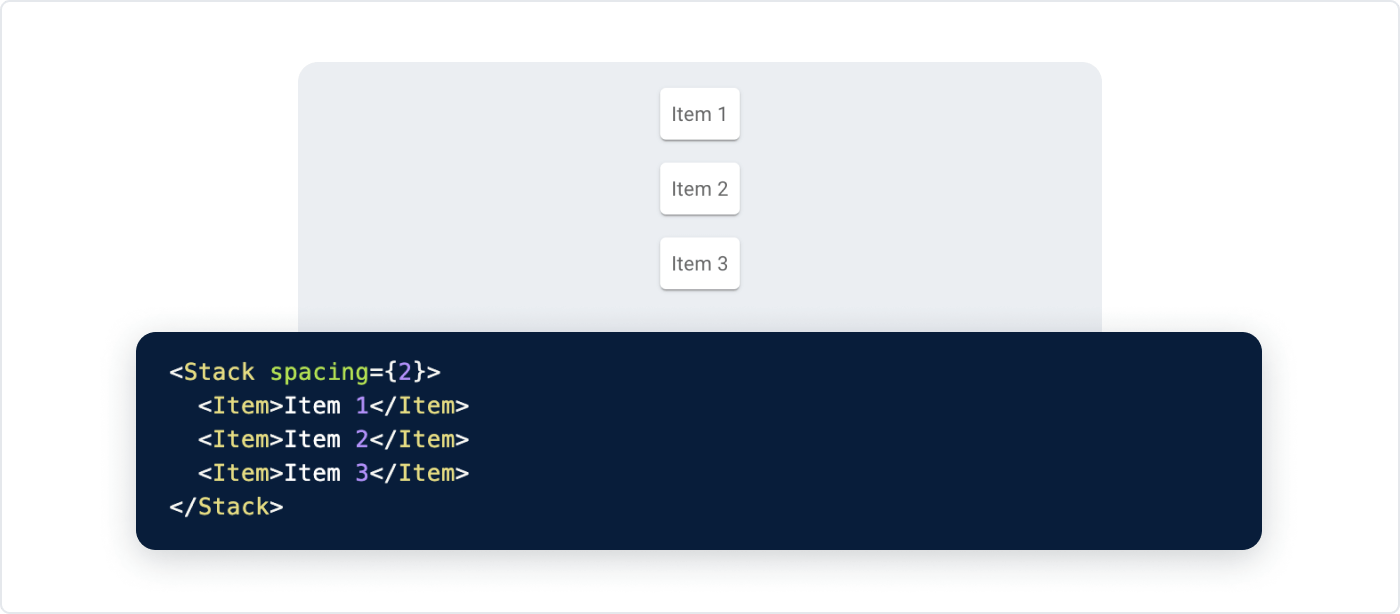Click the closing bracket of the Stack tag
Viewport: 1400px width, 614px height.
pyautogui.click(x=436, y=371)
